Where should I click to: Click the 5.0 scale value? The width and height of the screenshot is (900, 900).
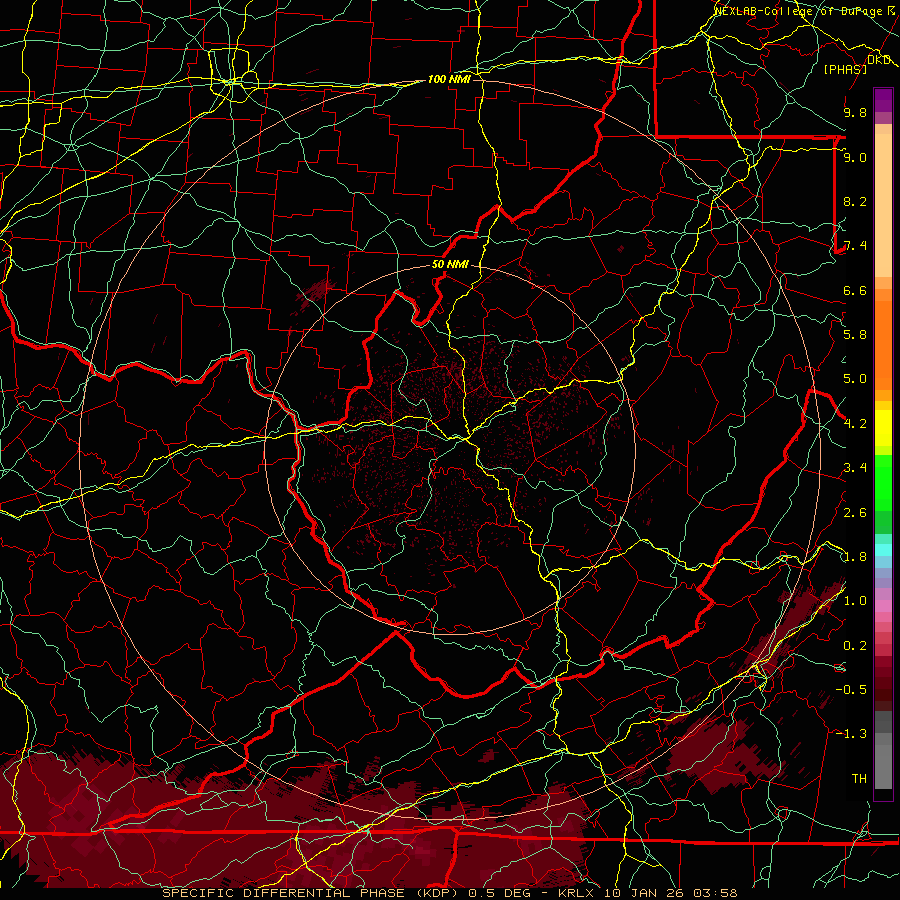click(x=855, y=379)
